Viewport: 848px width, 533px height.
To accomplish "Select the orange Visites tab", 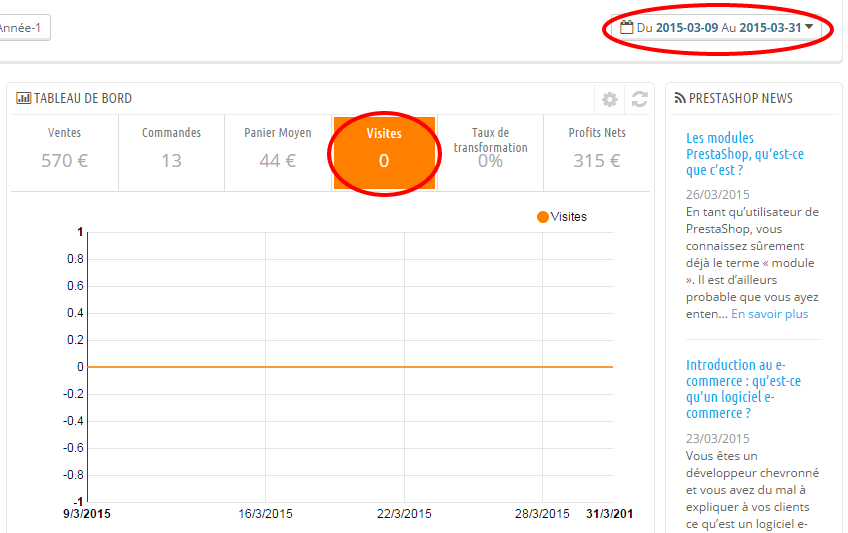I will click(x=384, y=153).
